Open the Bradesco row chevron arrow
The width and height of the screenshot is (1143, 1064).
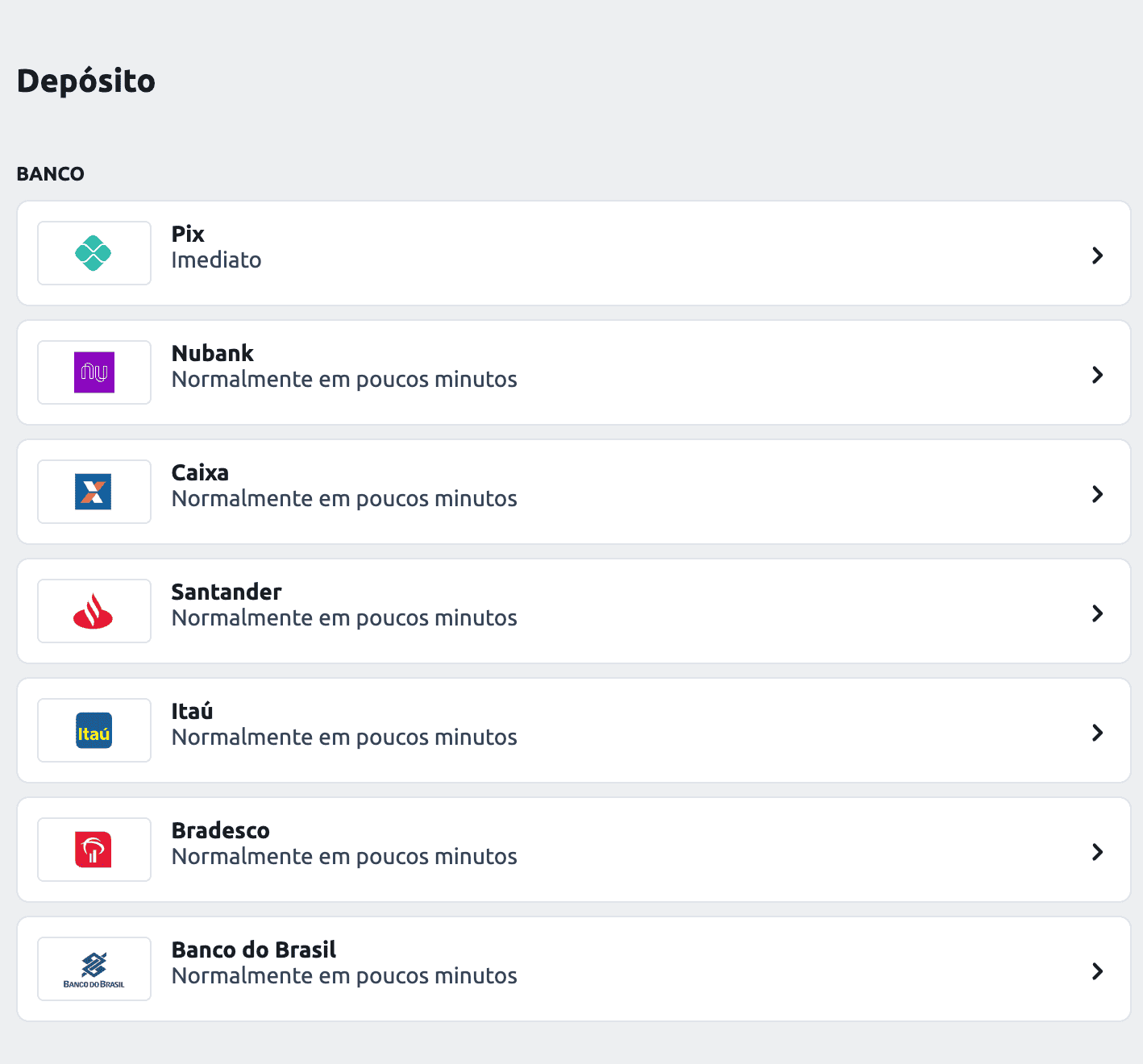tap(1097, 852)
